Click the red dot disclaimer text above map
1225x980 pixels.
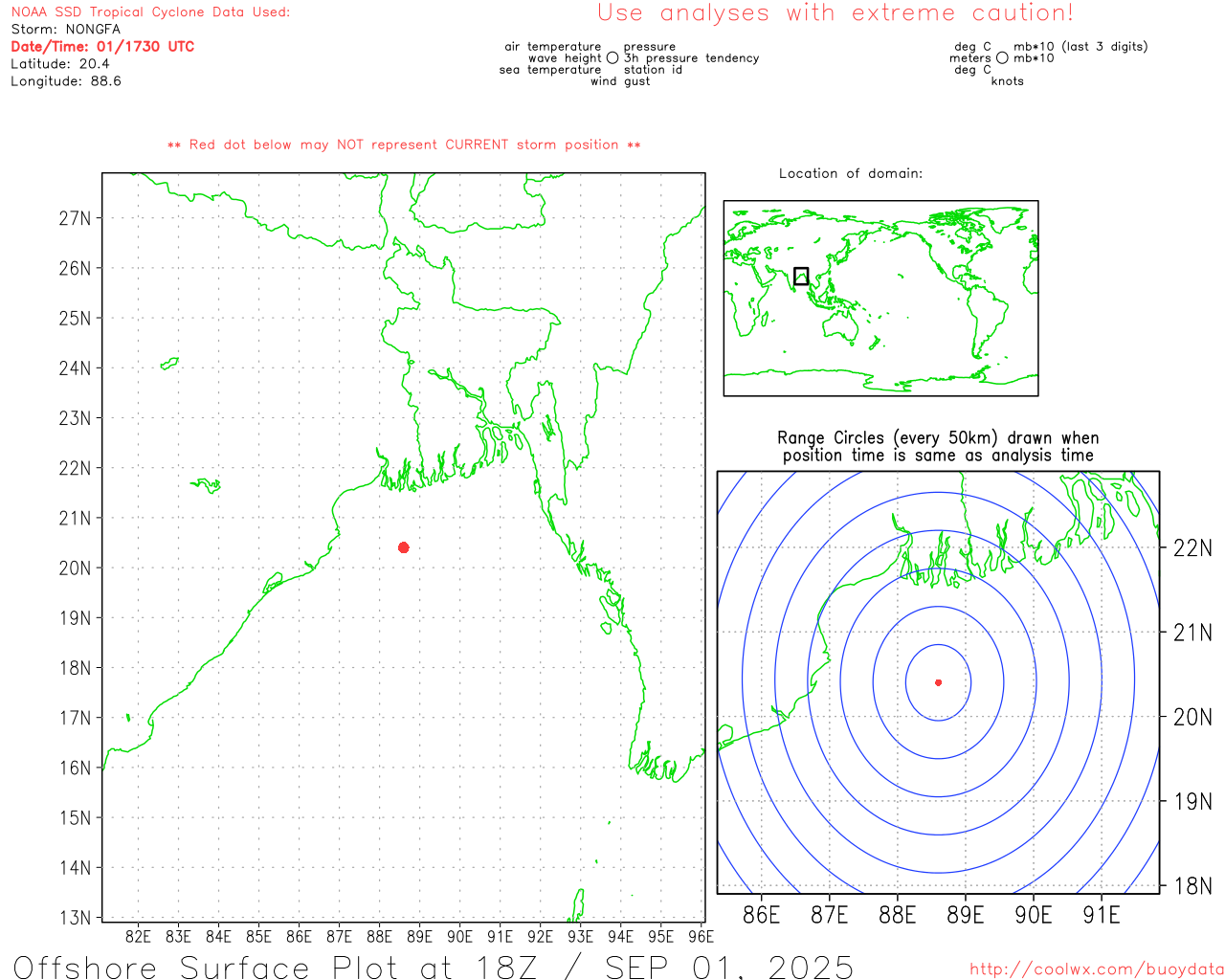click(404, 145)
